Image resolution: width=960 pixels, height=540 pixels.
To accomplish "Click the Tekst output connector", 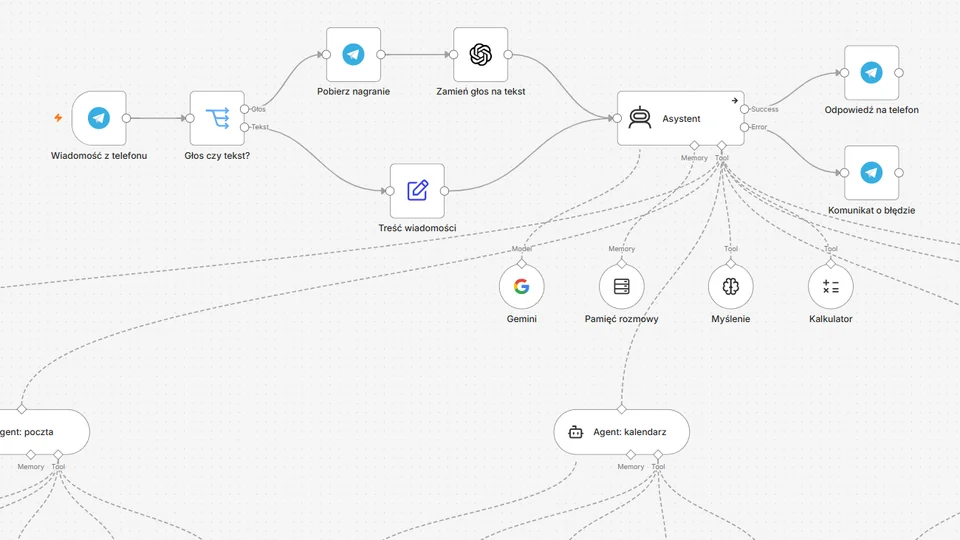I will pos(244,127).
